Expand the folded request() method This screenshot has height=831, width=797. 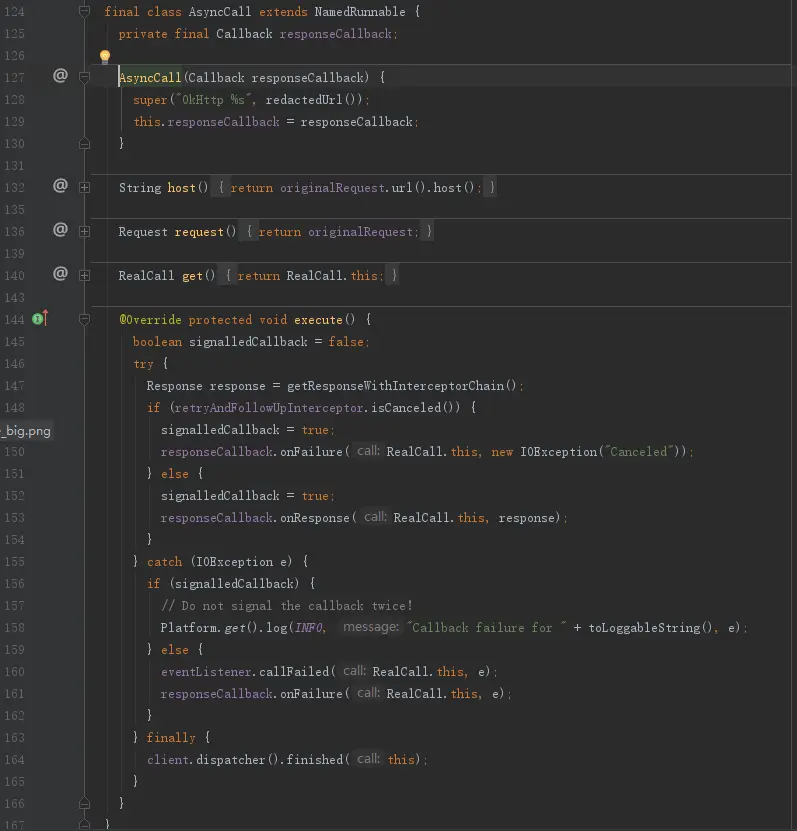click(x=84, y=232)
